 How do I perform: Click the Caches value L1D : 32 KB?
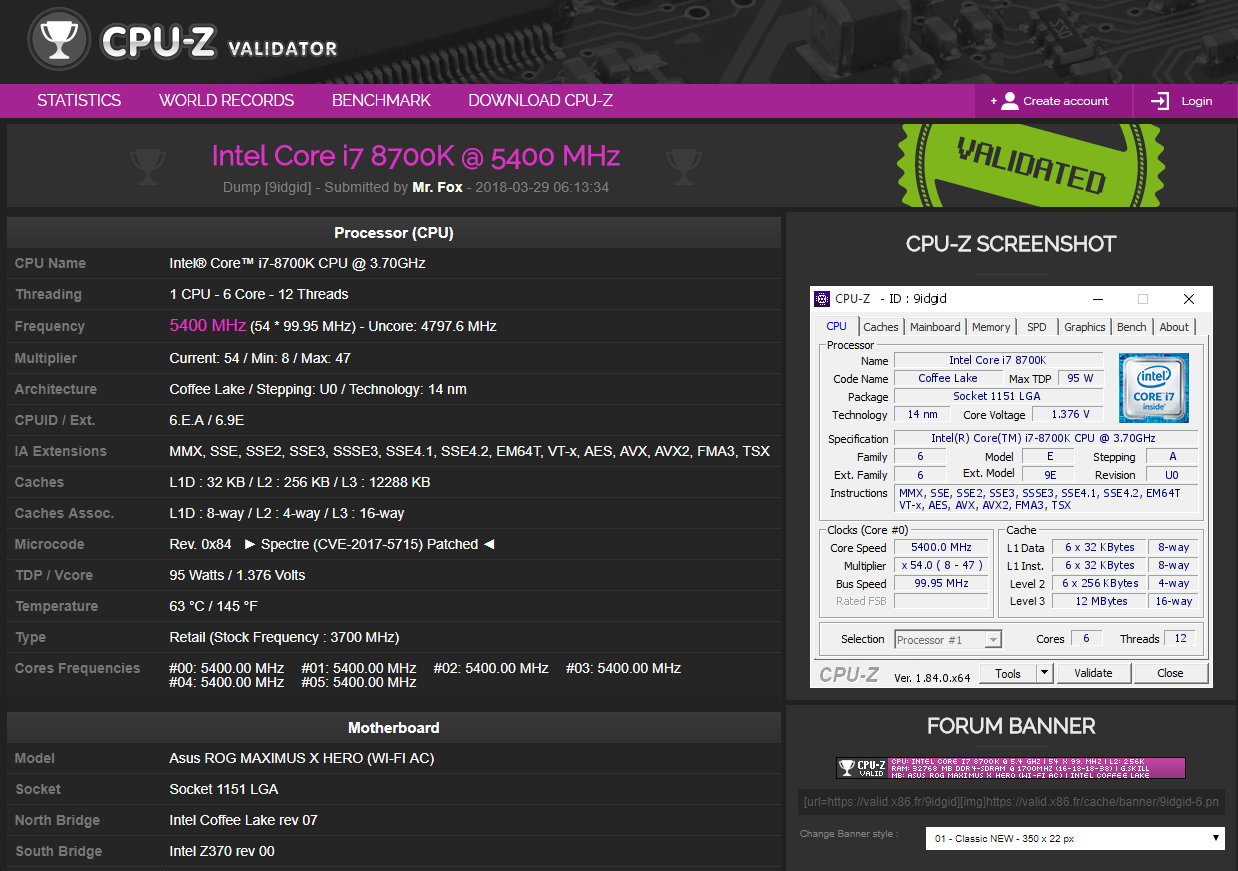coord(300,482)
